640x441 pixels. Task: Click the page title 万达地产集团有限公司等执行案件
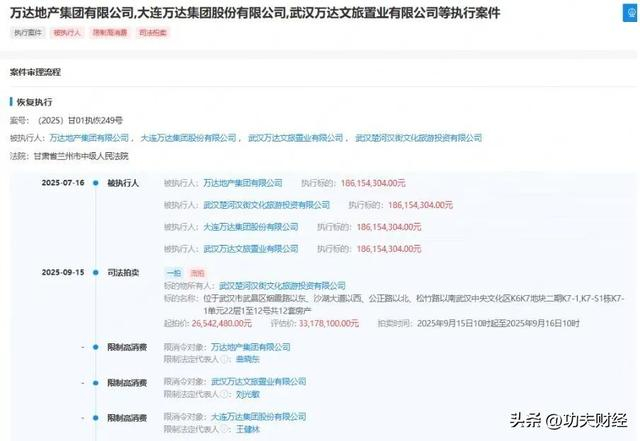click(255, 13)
